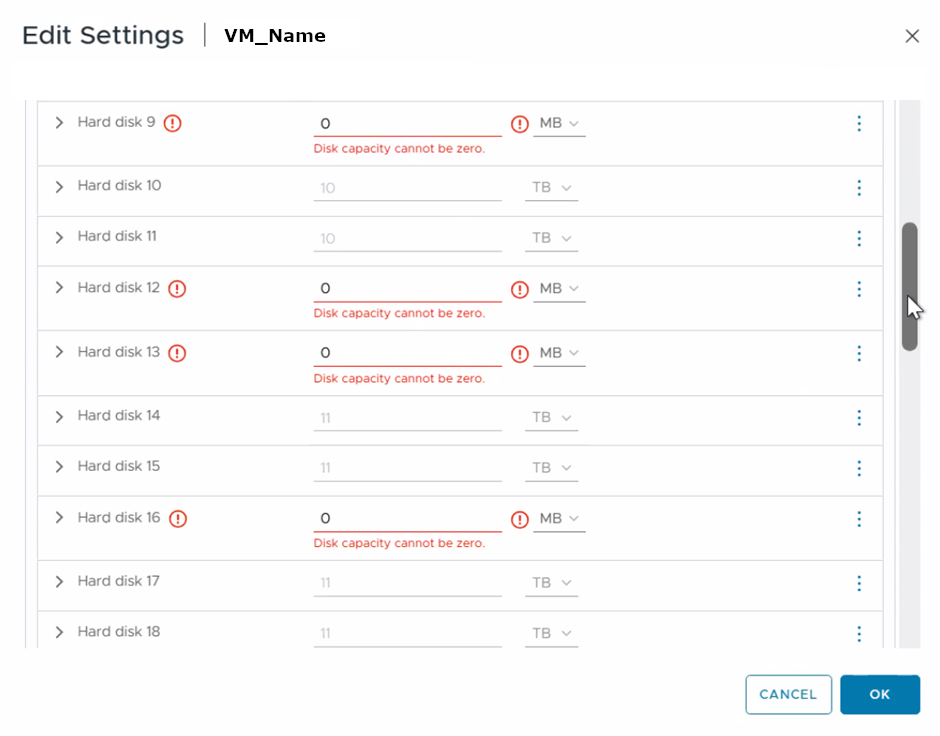Open actions menu for Hard disk 14
Image resolution: width=940 pixels, height=736 pixels.
tap(859, 417)
